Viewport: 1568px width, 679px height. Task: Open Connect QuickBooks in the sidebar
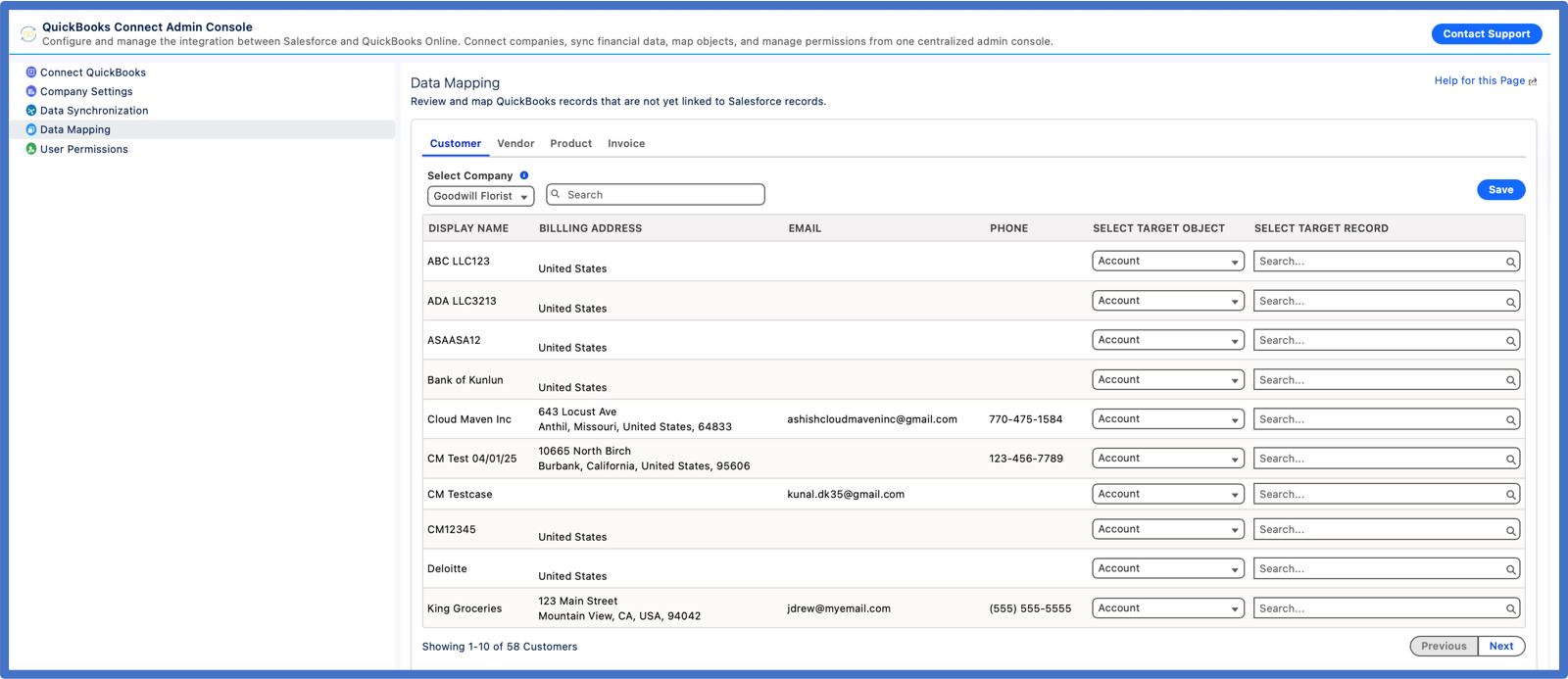93,73
